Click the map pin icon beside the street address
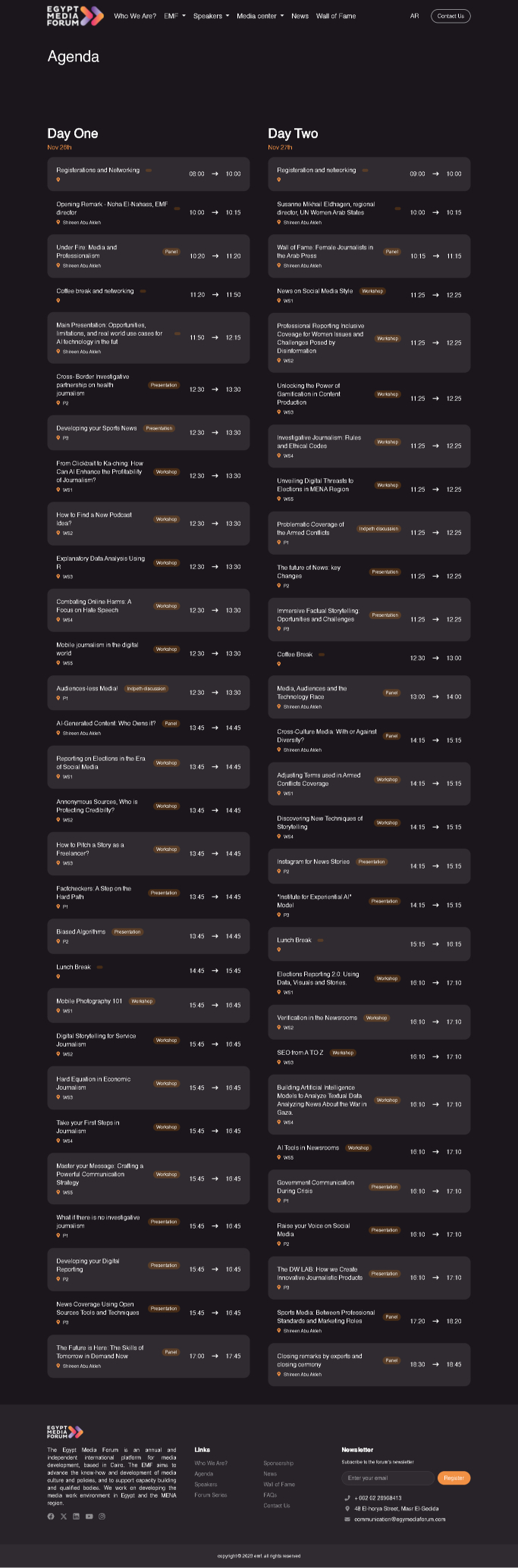The width and height of the screenshot is (518, 1568). pos(347,1508)
